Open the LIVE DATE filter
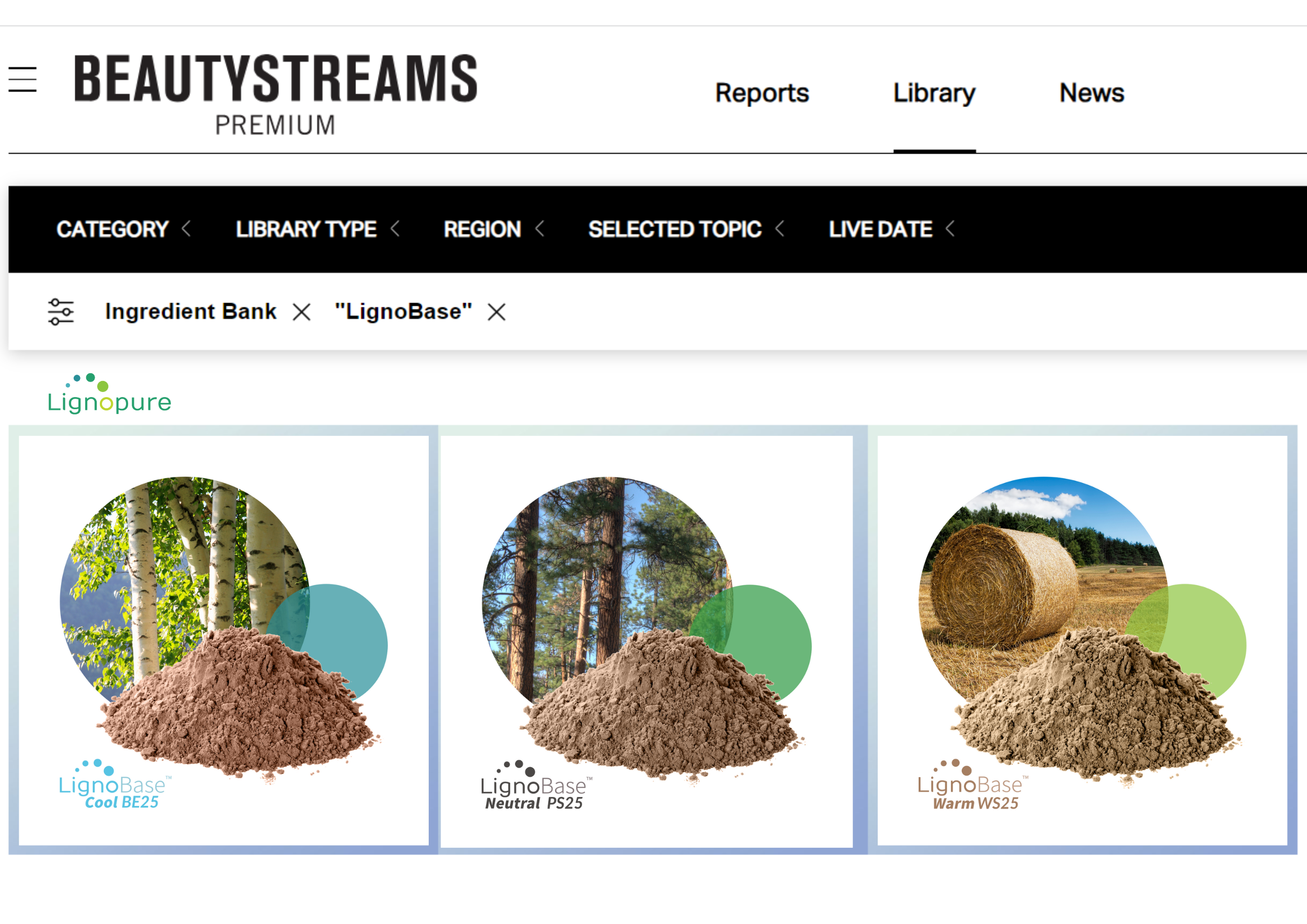 [x=891, y=229]
